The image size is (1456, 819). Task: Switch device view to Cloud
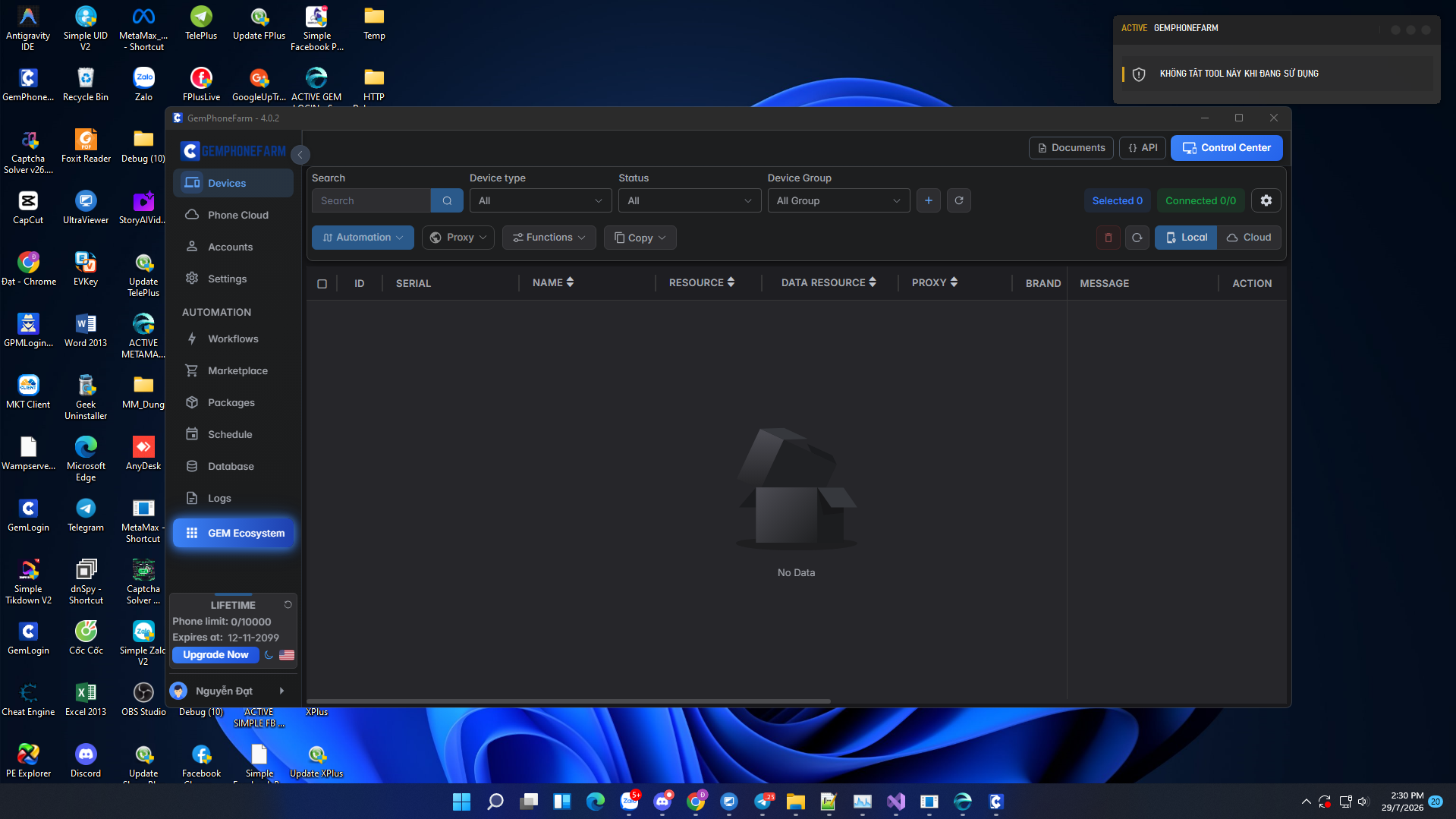point(1249,238)
